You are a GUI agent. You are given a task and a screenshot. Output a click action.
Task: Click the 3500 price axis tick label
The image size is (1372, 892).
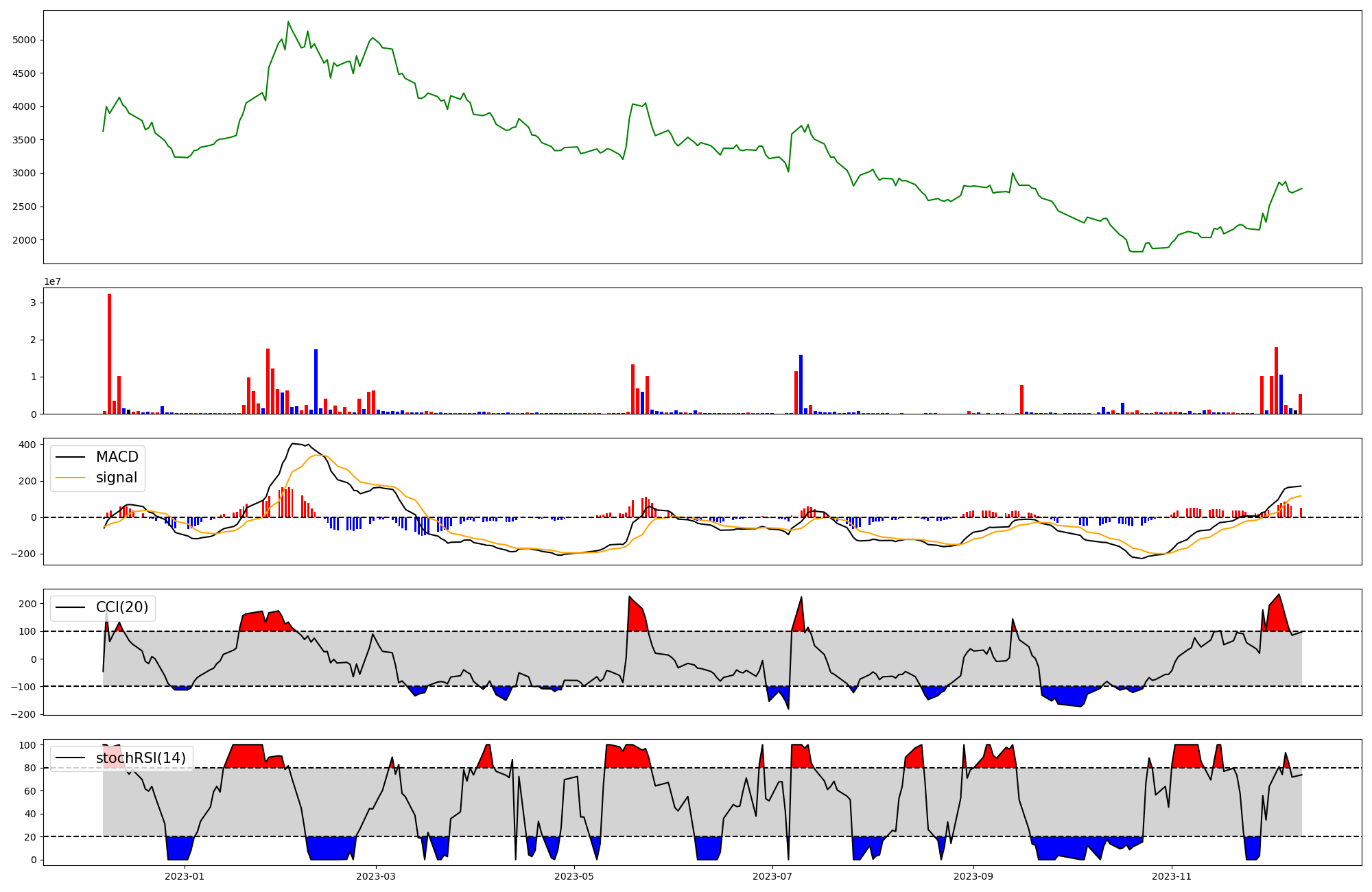(24, 140)
